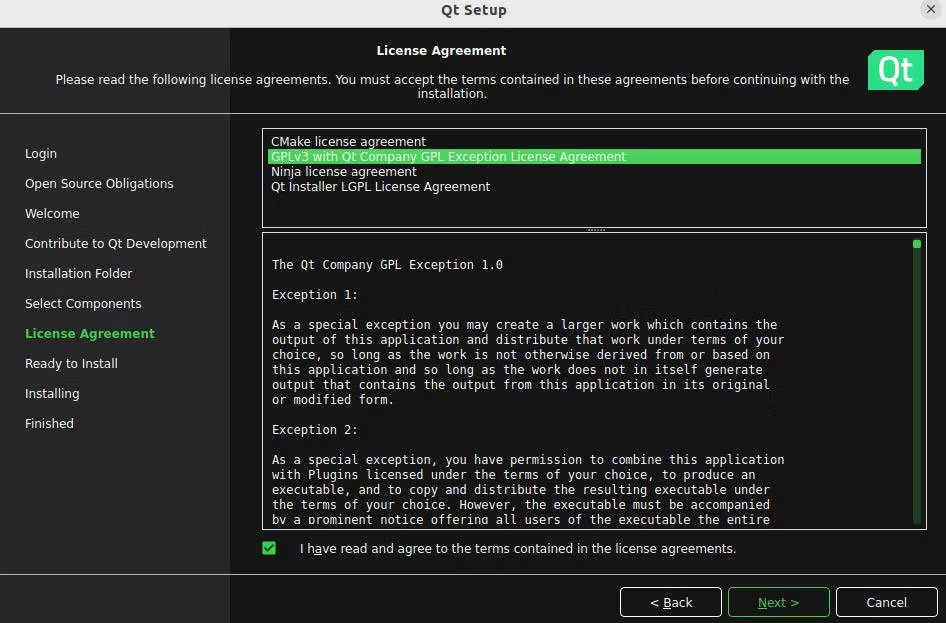
Task: Click License Agreement step in sidebar
Action: pyautogui.click(x=90, y=334)
